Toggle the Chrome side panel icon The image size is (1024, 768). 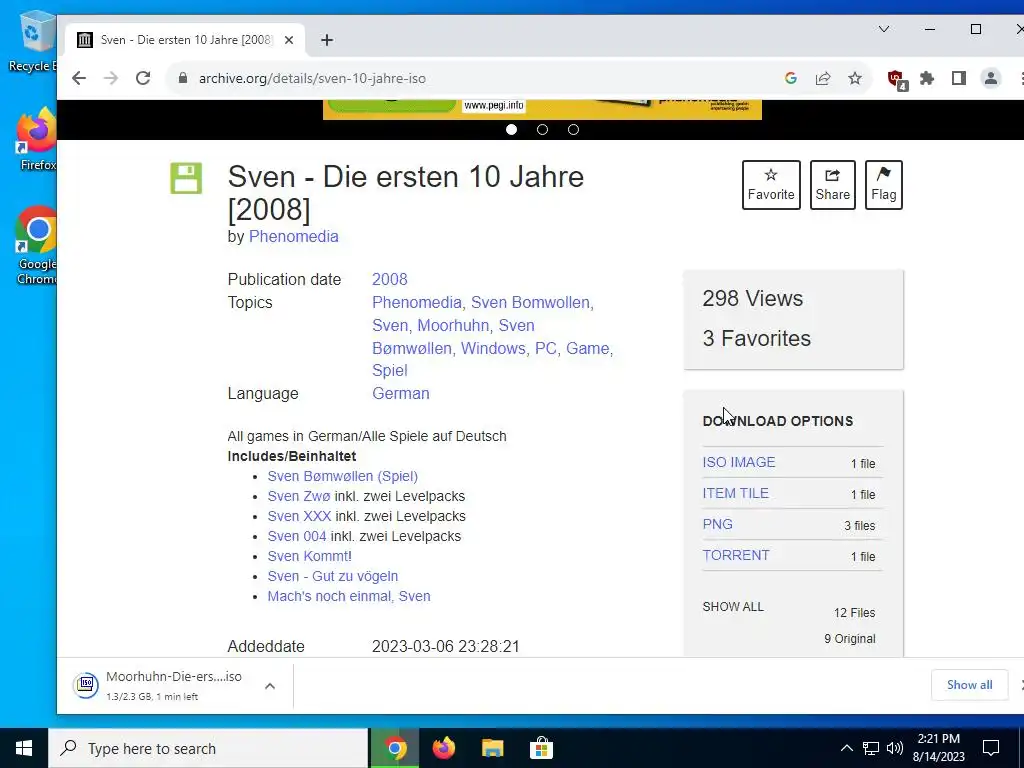(x=959, y=78)
